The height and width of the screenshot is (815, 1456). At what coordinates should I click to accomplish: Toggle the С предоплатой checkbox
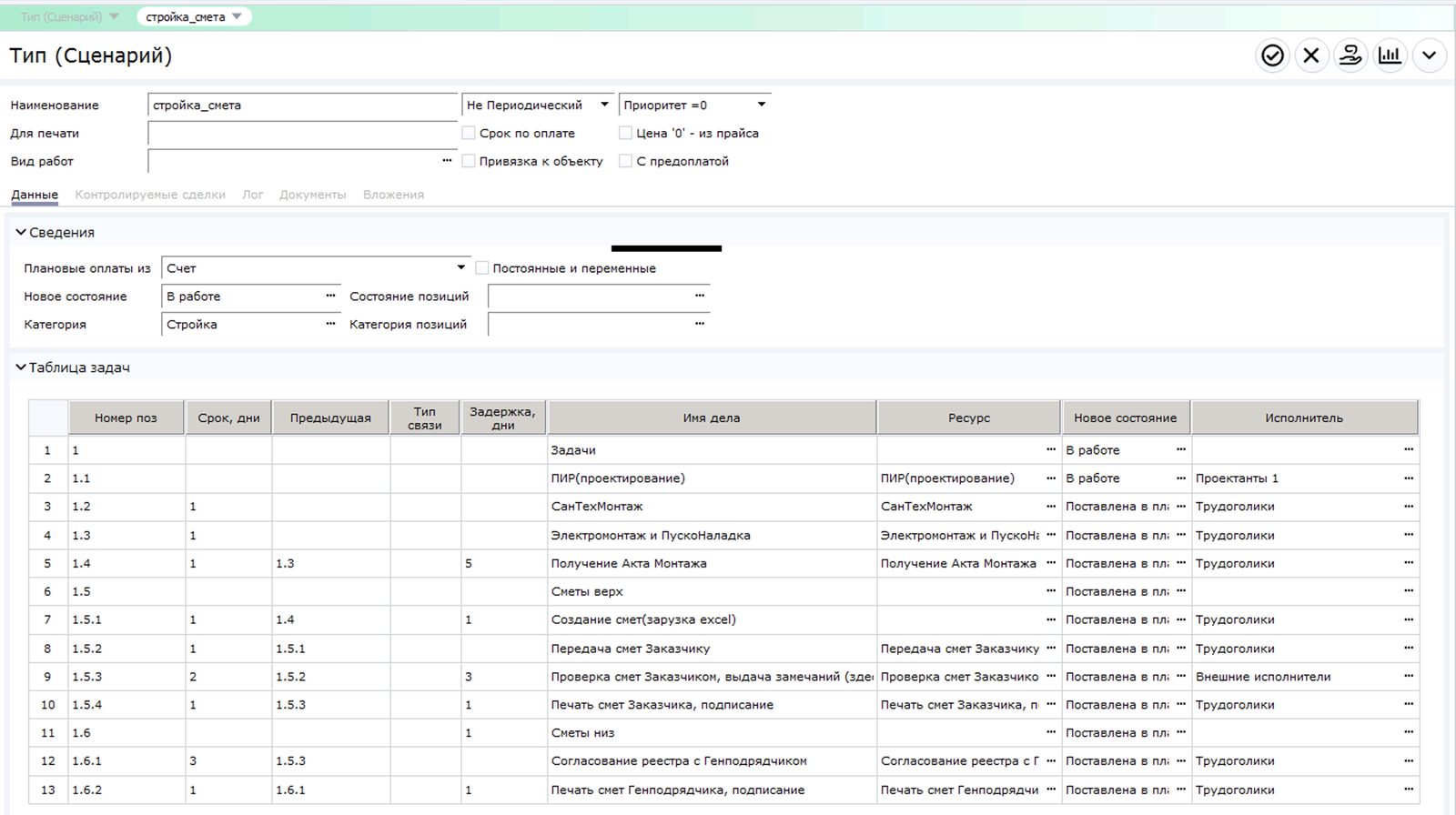tap(625, 161)
